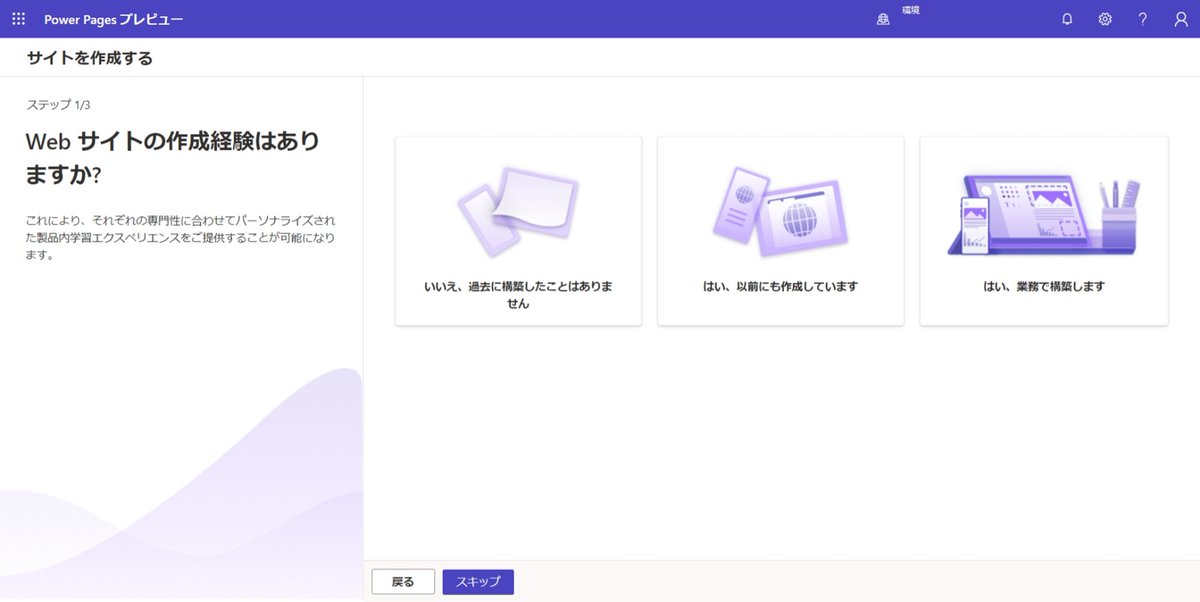Image resolution: width=1200 pixels, height=602 pixels.
Task: Click the Web サイトの作成経験はありますか heading
Action: pos(170,155)
